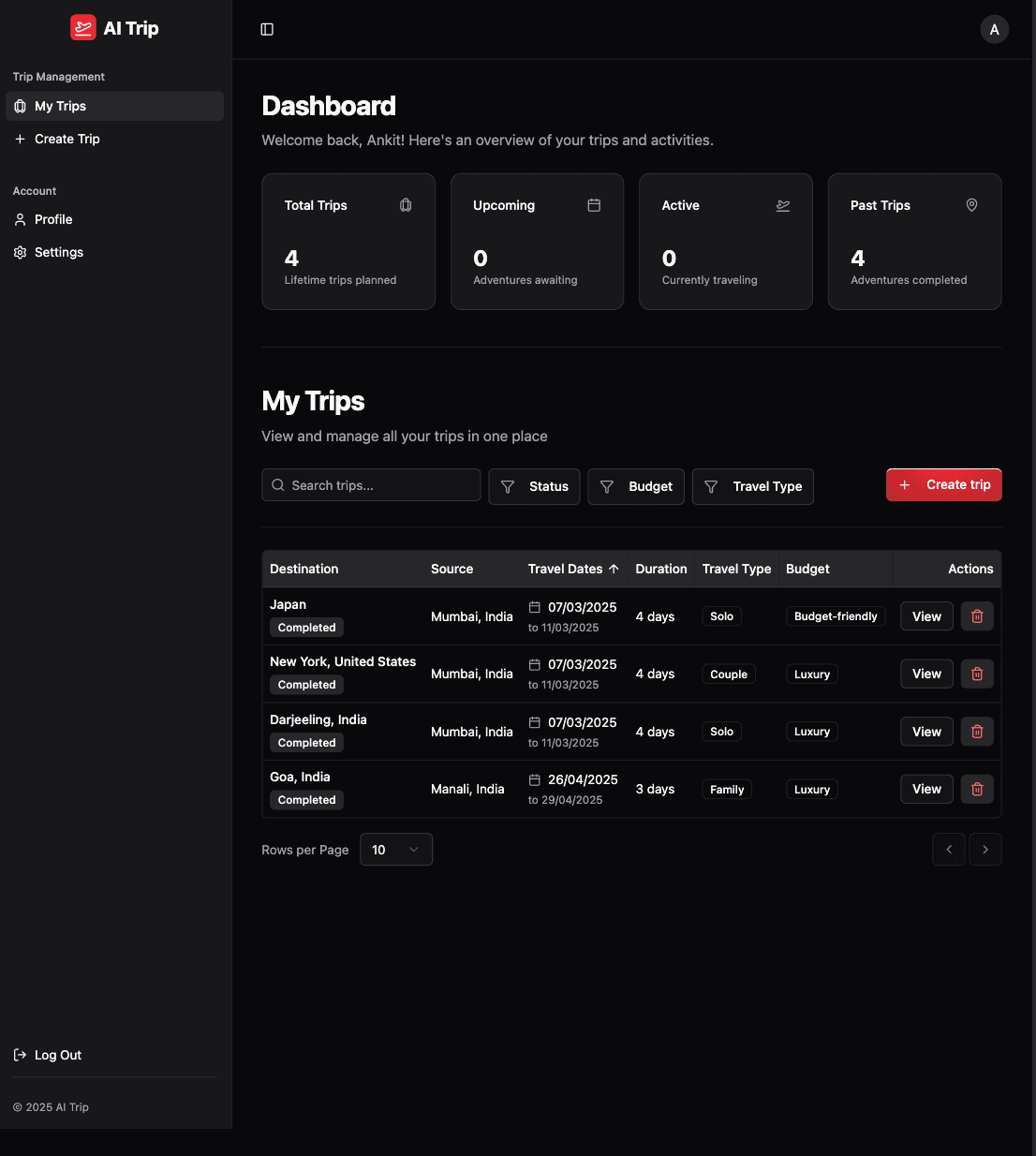1036x1156 pixels.
Task: View the Darjeeling trip
Action: click(926, 732)
